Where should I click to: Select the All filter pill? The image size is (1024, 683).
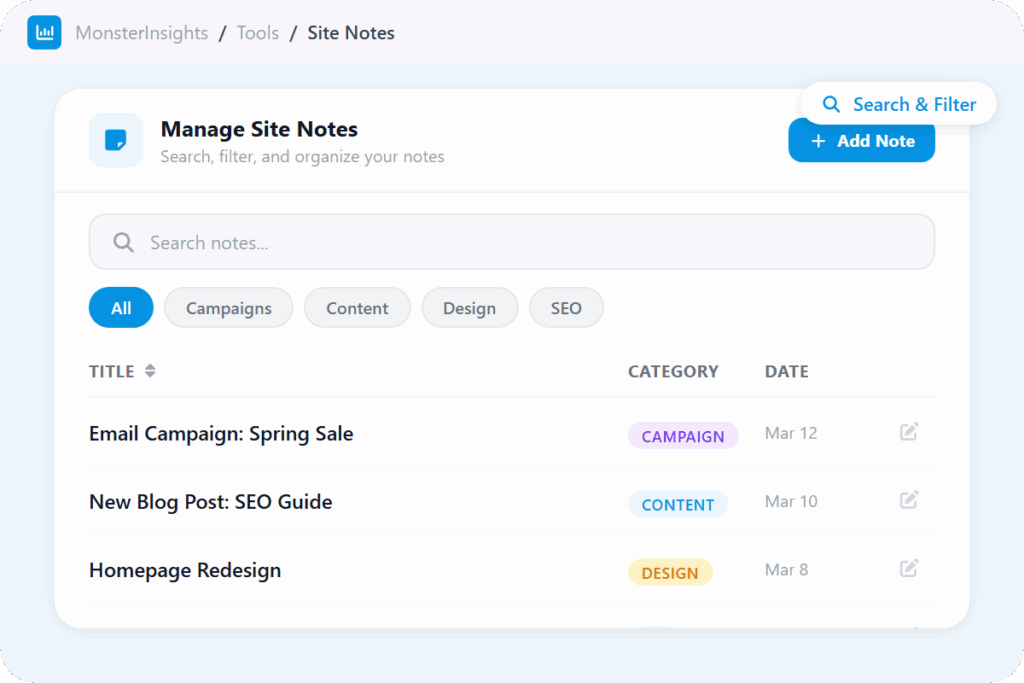(121, 308)
